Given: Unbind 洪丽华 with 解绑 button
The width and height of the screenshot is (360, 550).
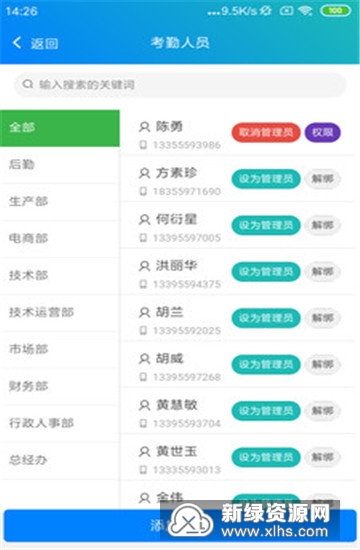Looking at the screenshot, I should 322,271.
